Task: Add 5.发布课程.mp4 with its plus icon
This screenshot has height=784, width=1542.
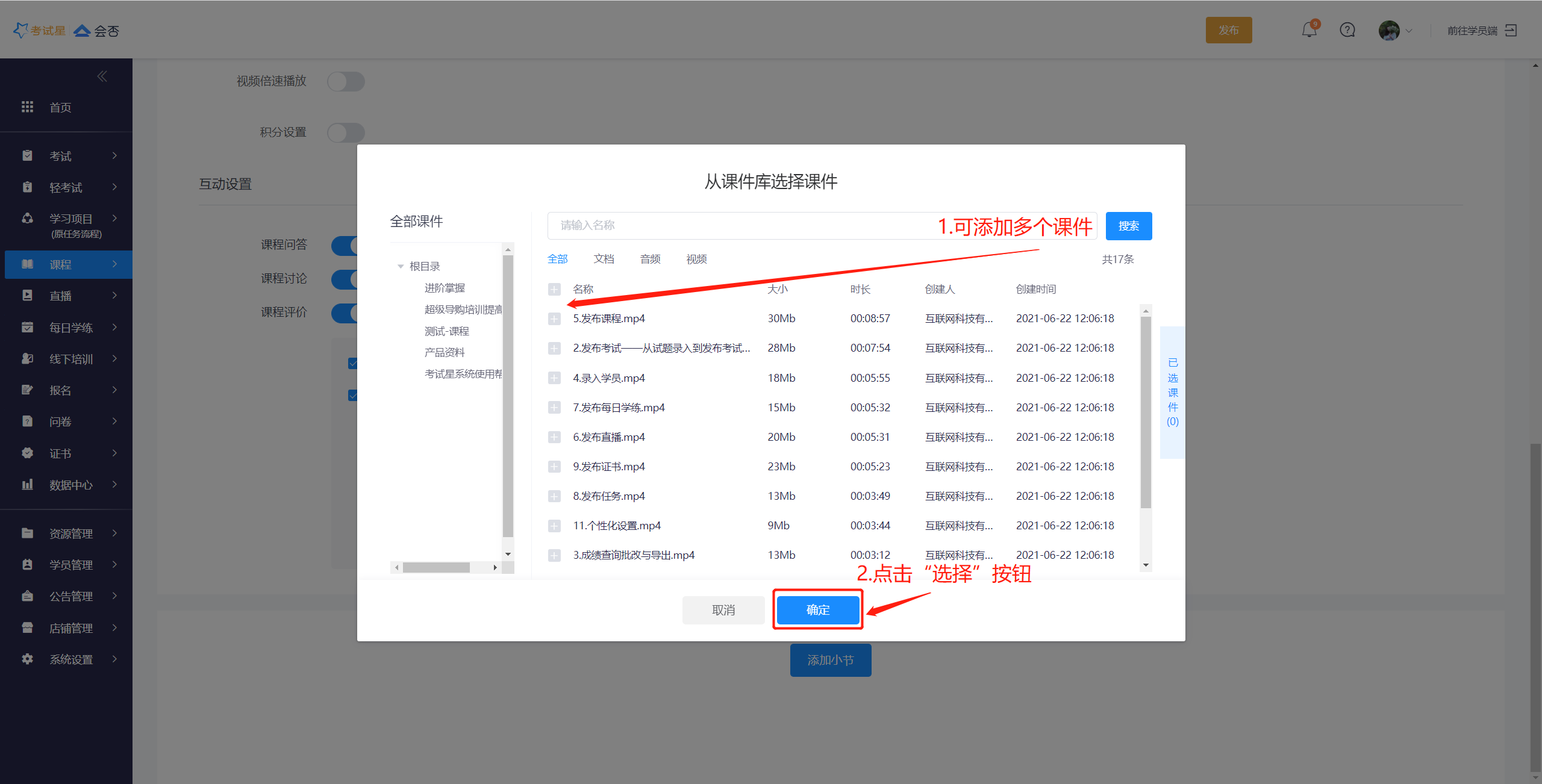Action: click(x=554, y=319)
